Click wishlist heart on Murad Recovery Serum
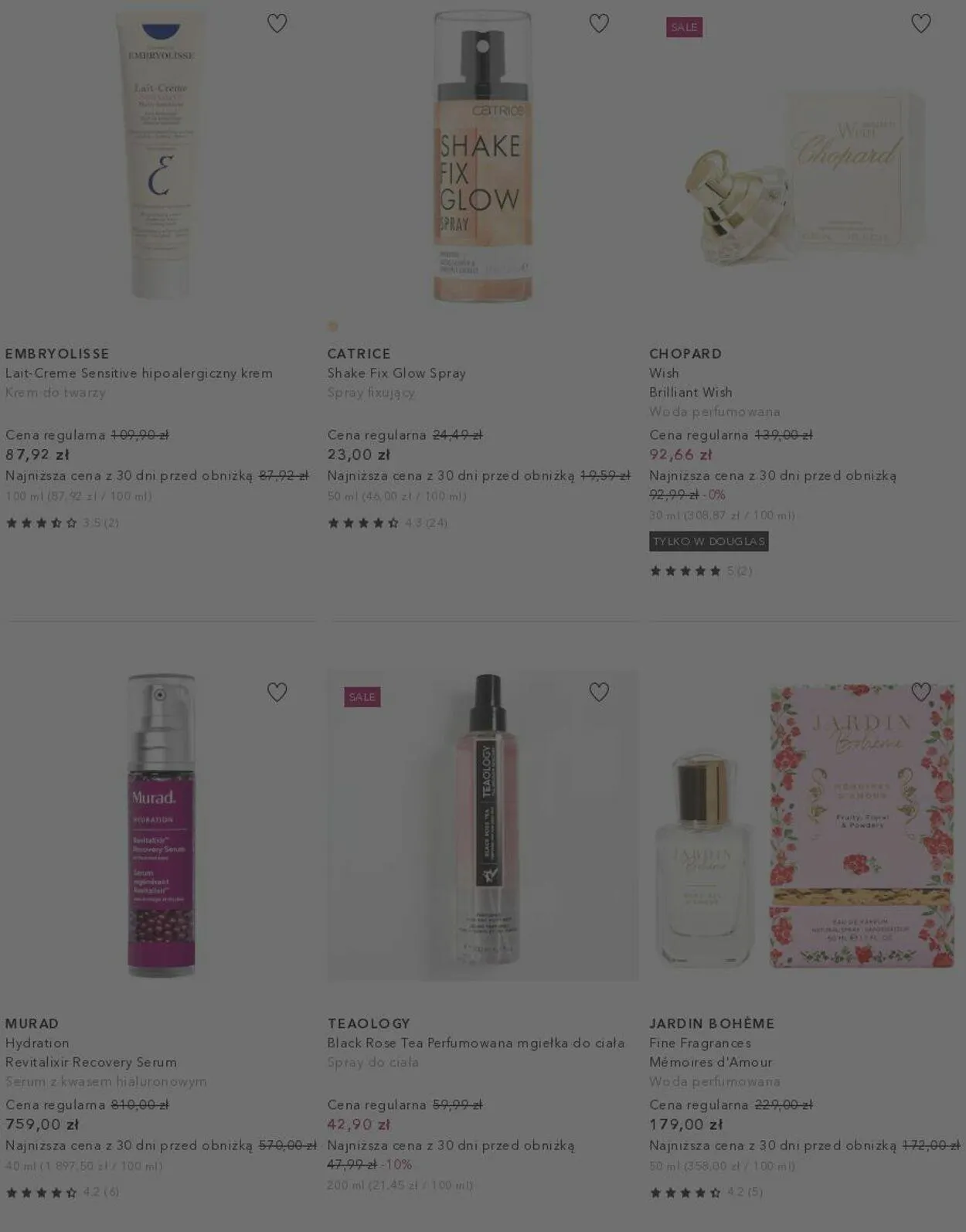 point(277,693)
